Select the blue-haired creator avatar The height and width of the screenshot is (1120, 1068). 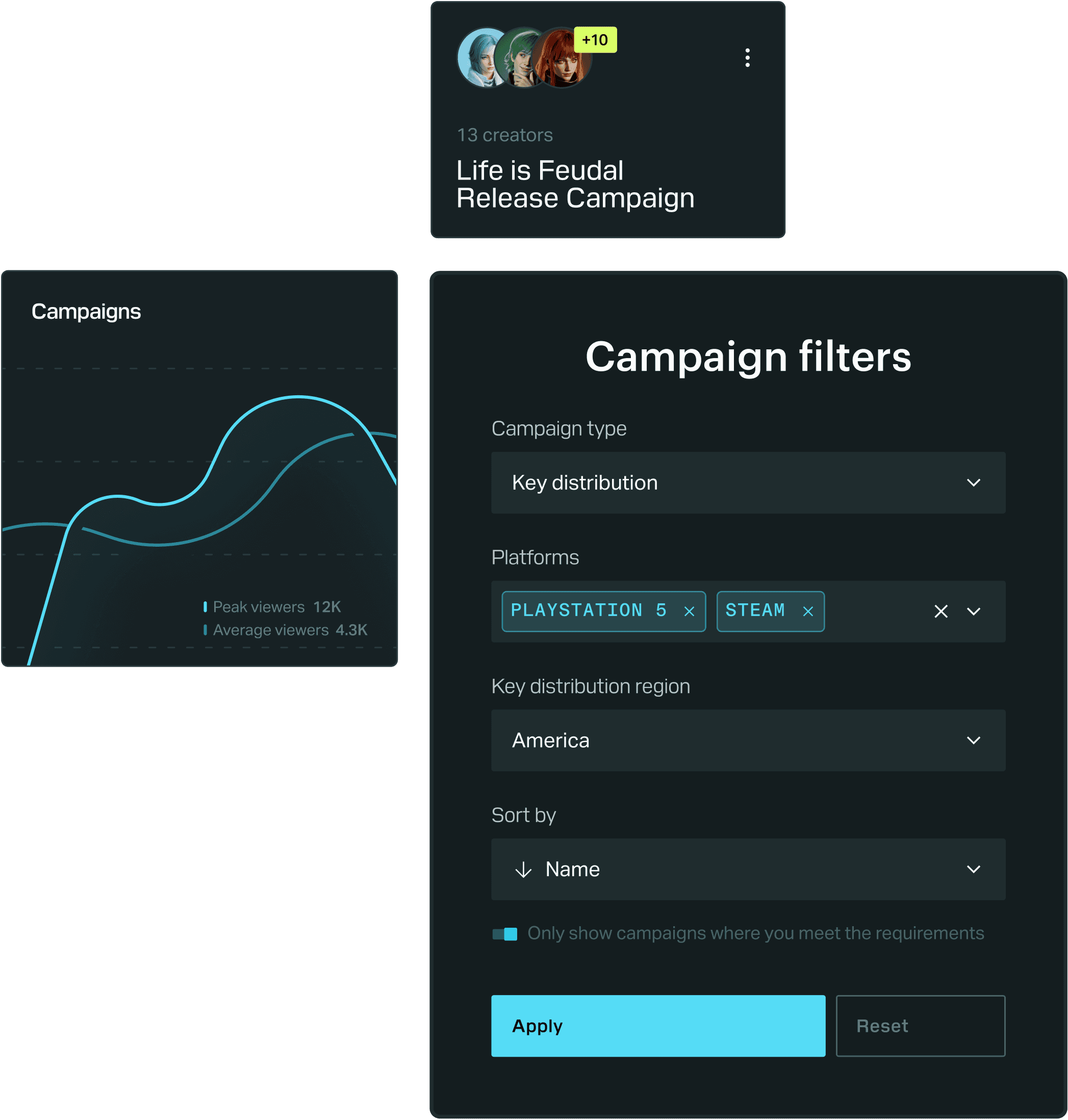pyautogui.click(x=478, y=58)
